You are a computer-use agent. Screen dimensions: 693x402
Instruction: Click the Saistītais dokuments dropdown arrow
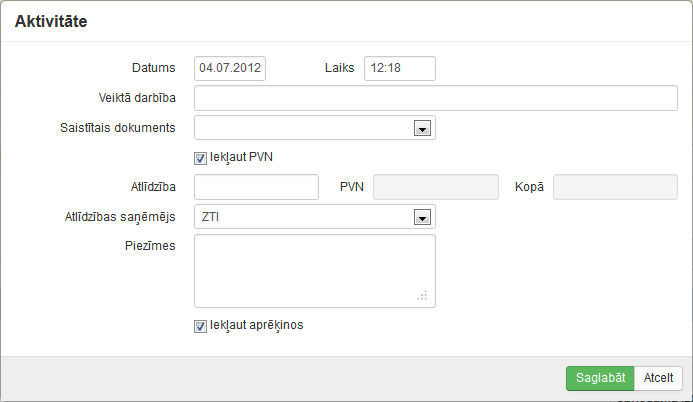click(422, 128)
